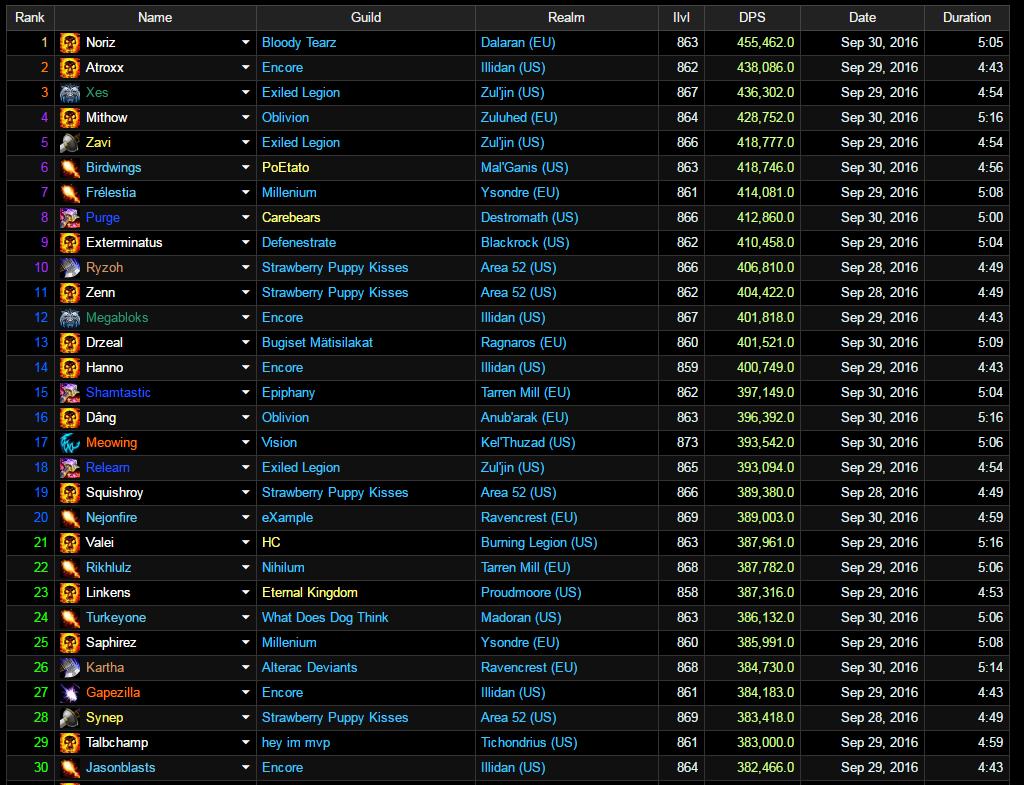Expand the dropdown arrow for Meowing
Viewport: 1024px width, 785px height.
click(246, 443)
